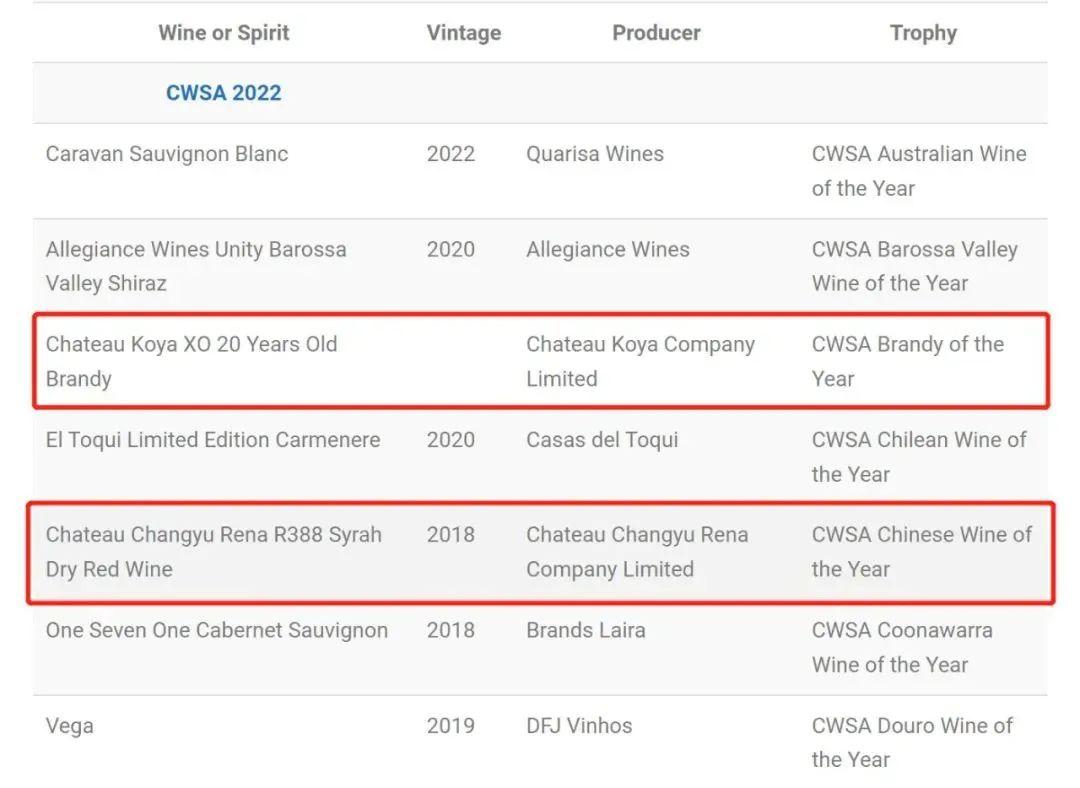Click the Casas del Toqui producer cell
Screen dimensions: 1080x788
[x=602, y=440]
